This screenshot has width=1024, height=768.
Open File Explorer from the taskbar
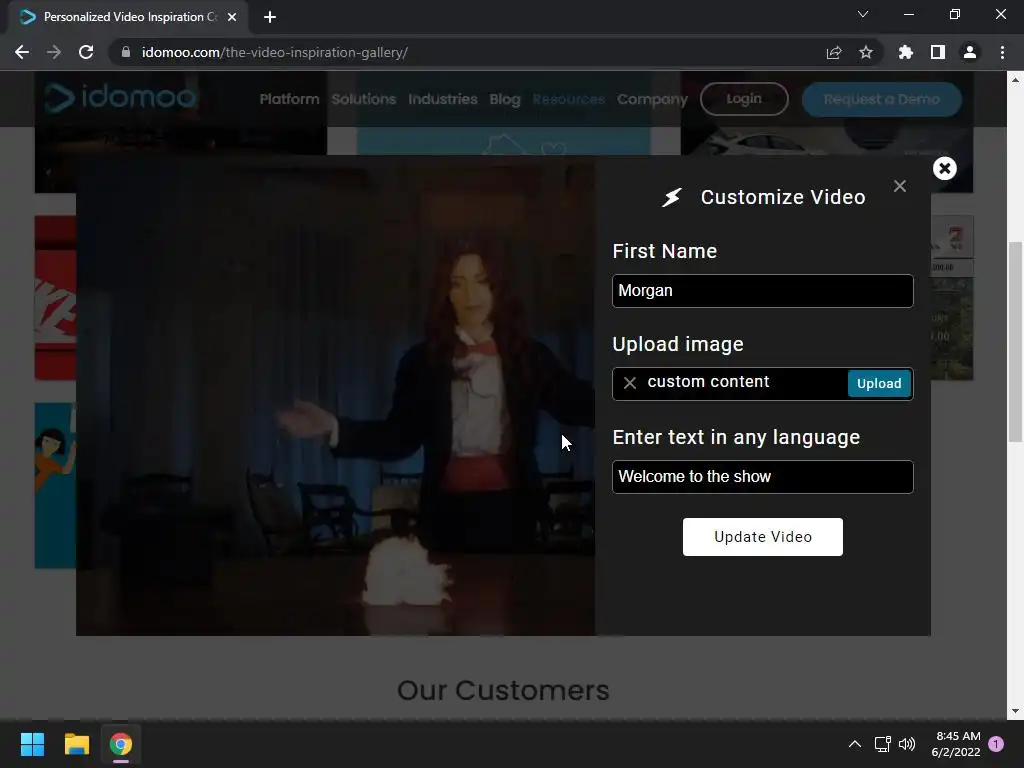coord(76,744)
